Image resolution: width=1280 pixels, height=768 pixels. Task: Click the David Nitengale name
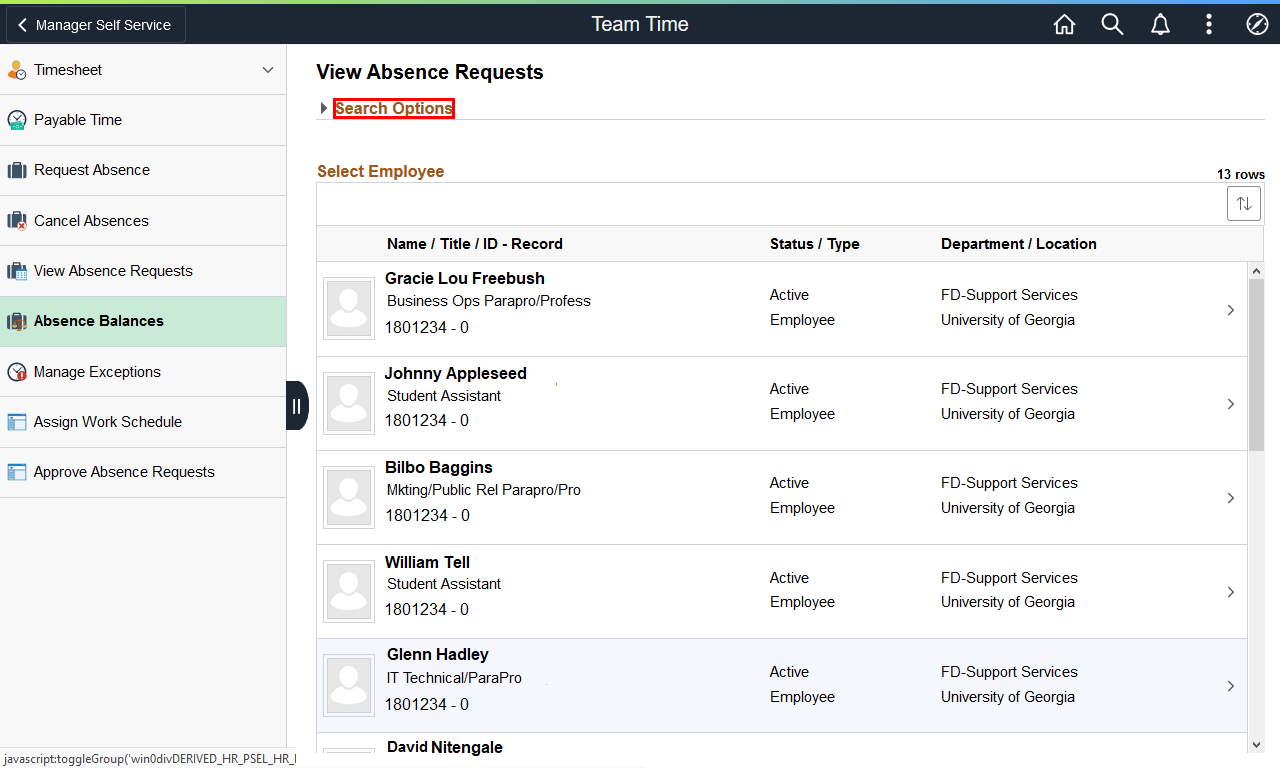coord(445,747)
